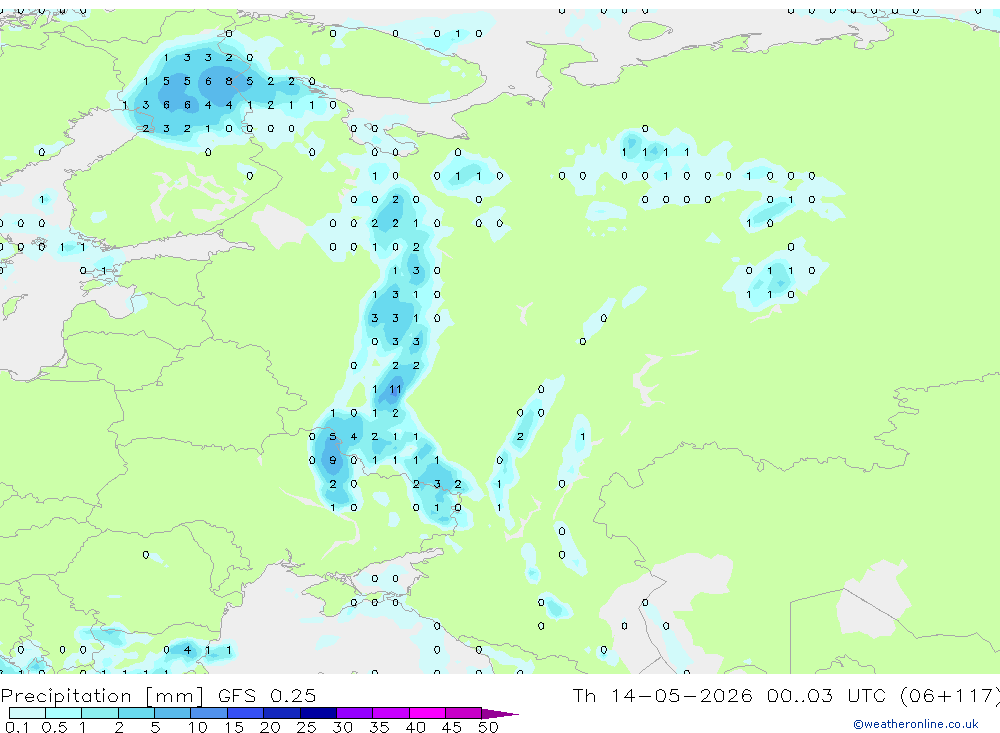The width and height of the screenshot is (1000, 733).
Task: Click the legend label '0.1'
Action: tap(17, 727)
